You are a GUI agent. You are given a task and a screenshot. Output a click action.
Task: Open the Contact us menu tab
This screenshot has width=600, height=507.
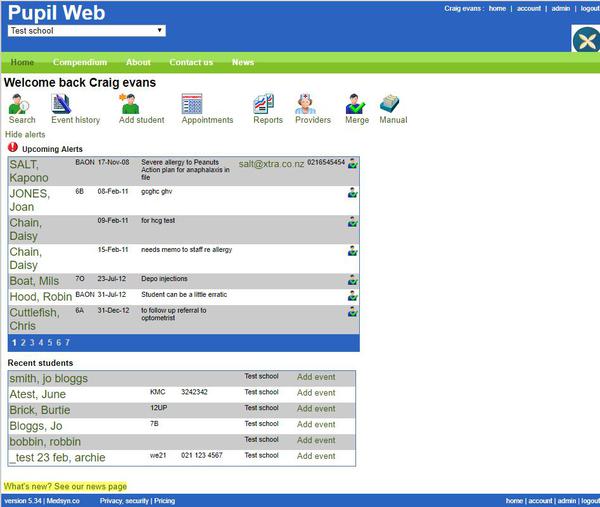coord(191,62)
